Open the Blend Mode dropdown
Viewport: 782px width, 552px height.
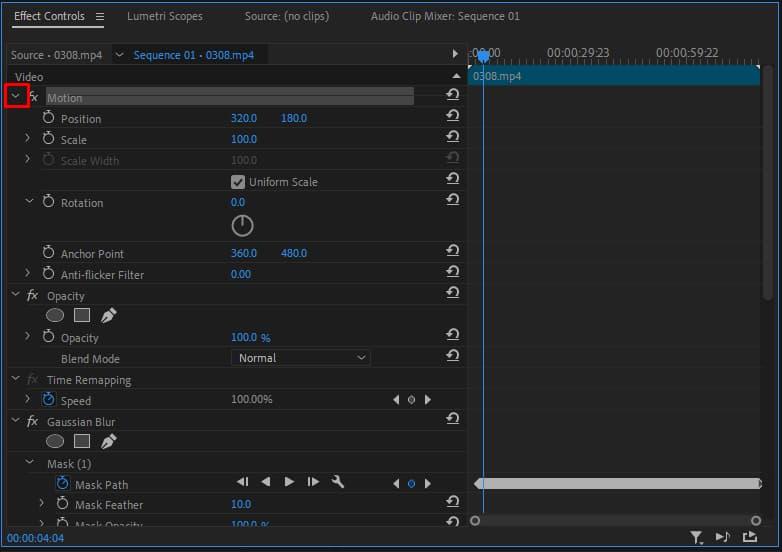point(300,358)
